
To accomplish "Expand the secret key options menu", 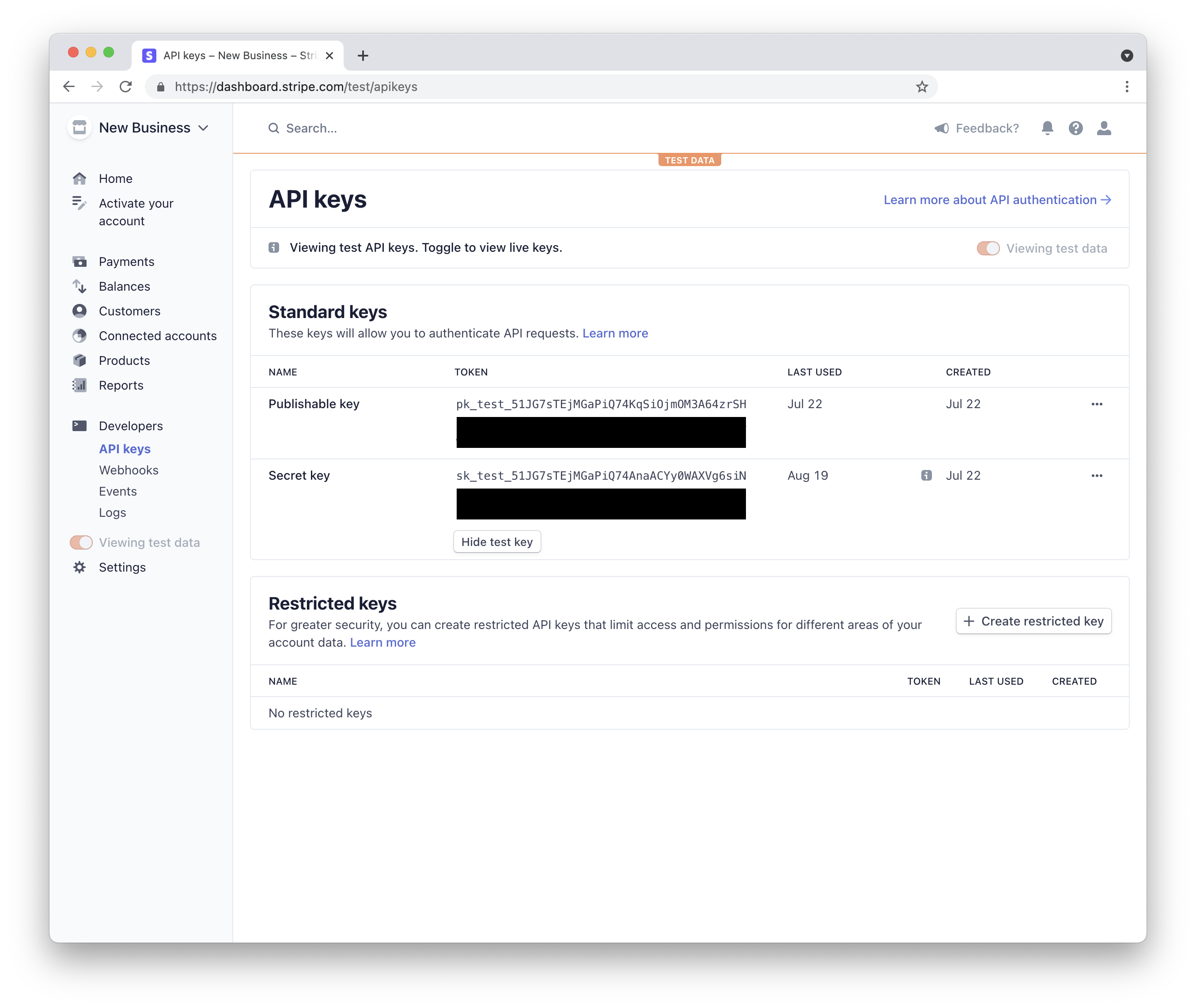I will 1097,475.
